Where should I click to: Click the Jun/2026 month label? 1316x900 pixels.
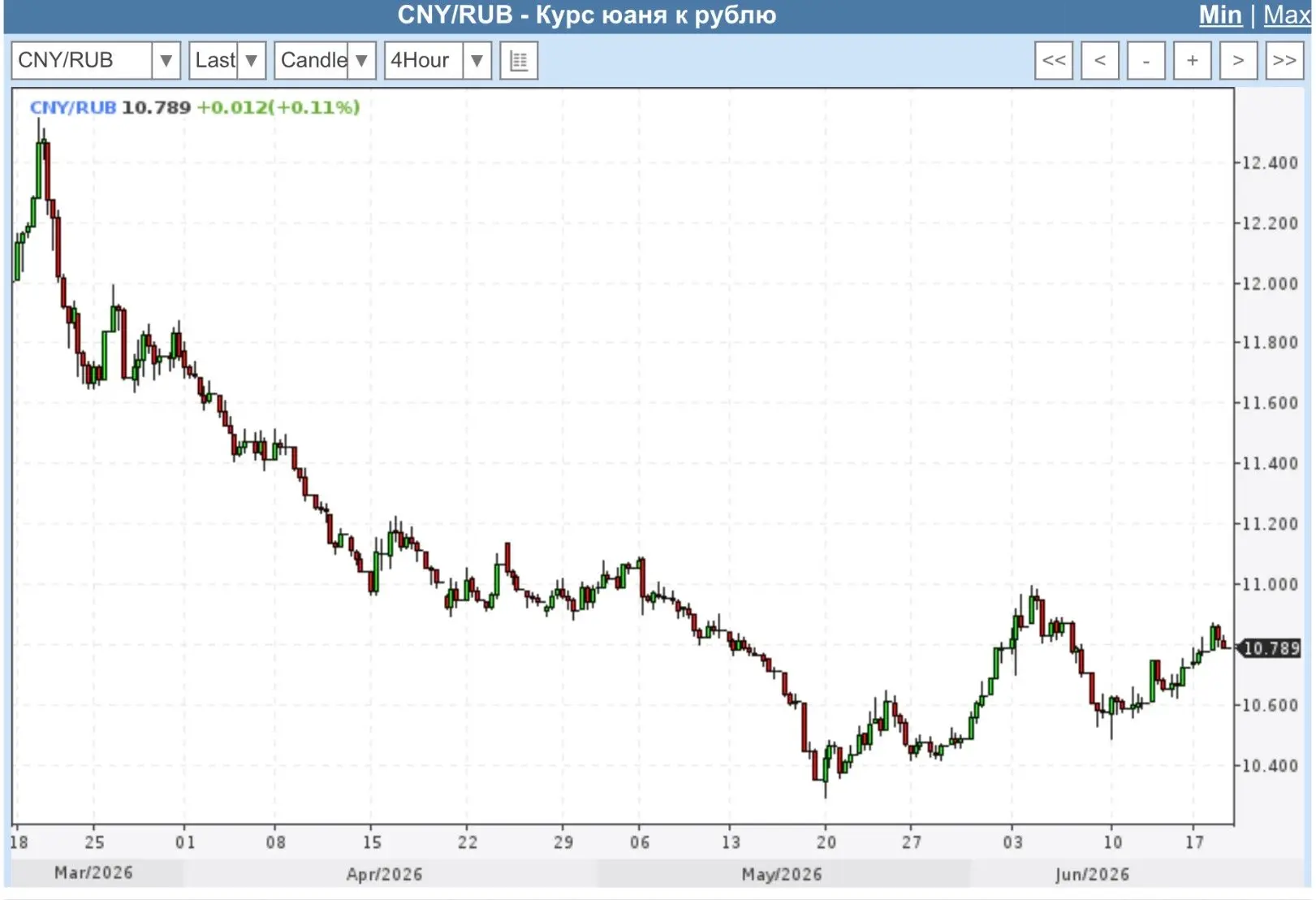(x=1092, y=875)
